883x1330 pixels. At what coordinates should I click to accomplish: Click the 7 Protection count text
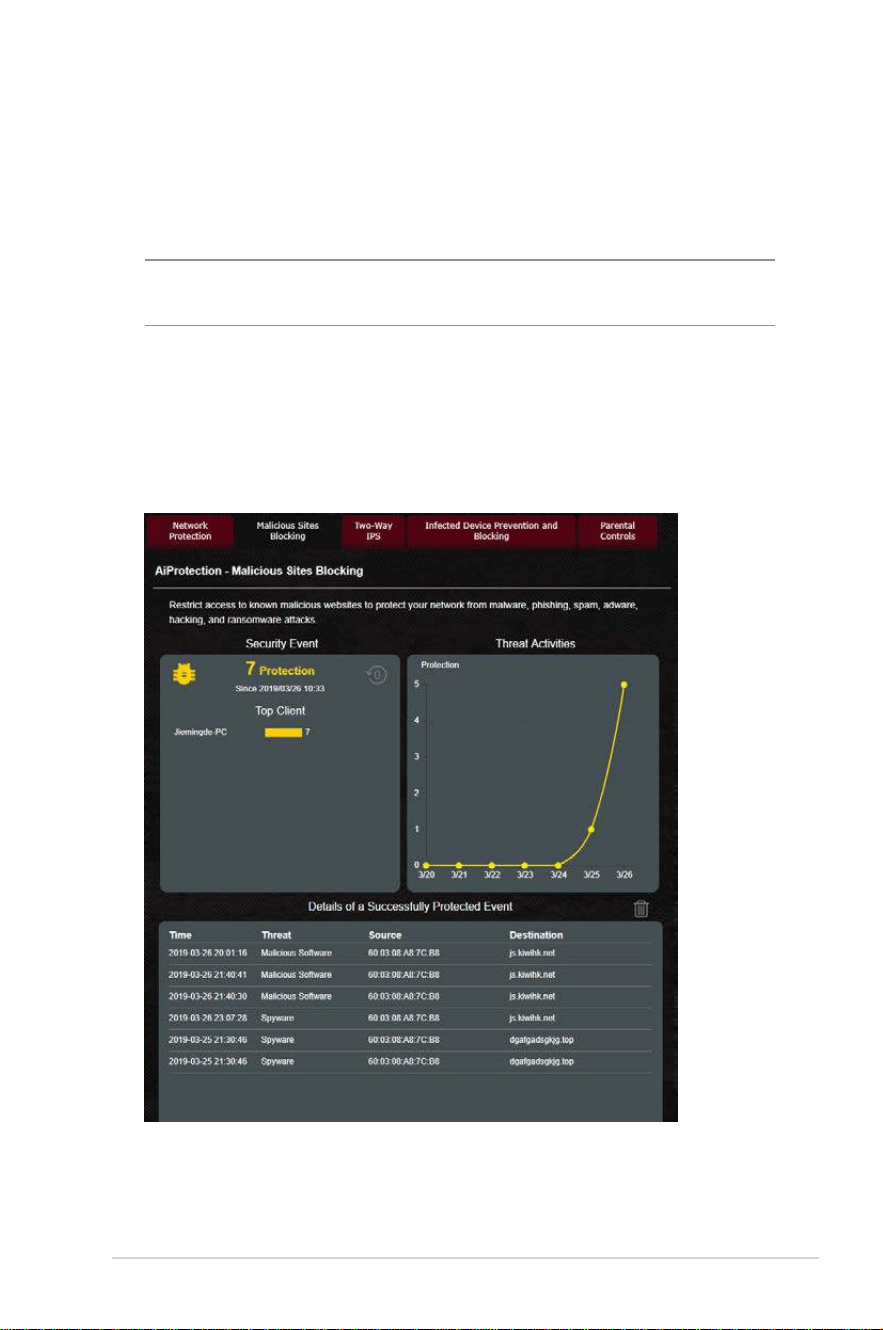280,670
